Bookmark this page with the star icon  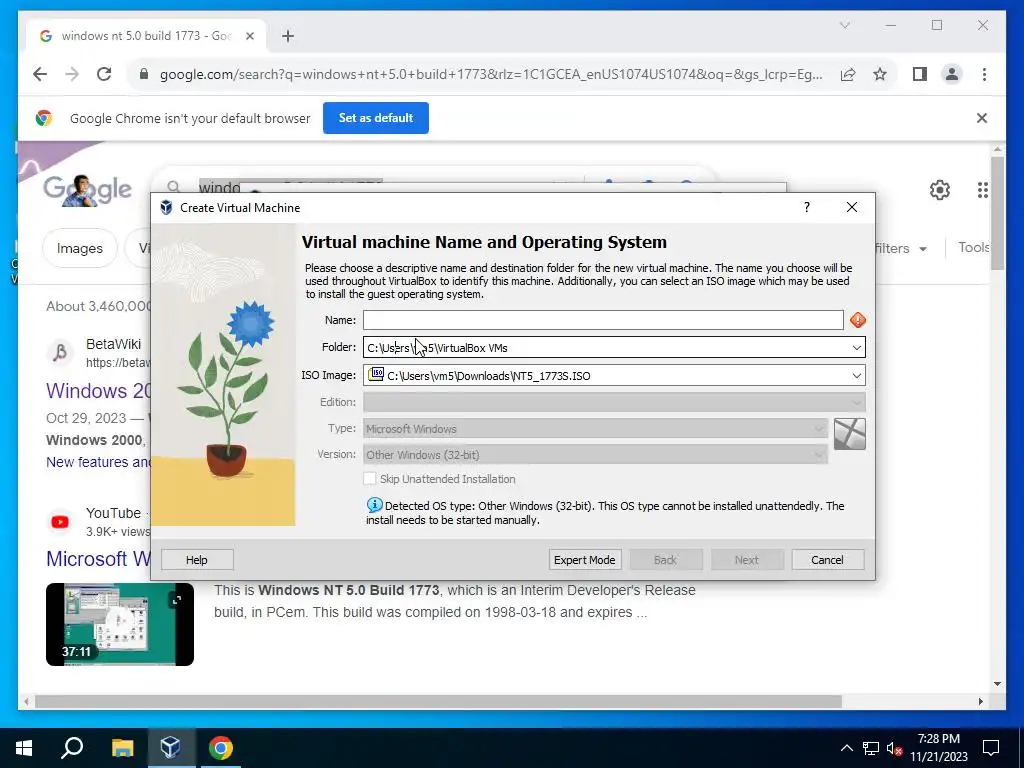880,74
